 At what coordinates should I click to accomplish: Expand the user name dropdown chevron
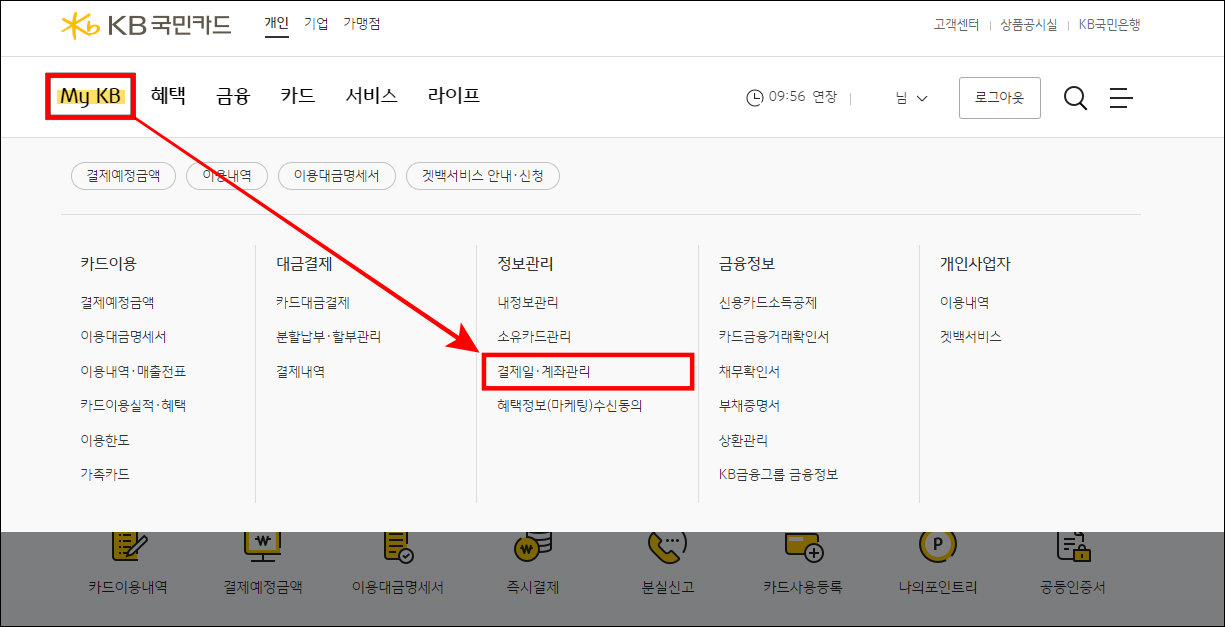pos(923,97)
